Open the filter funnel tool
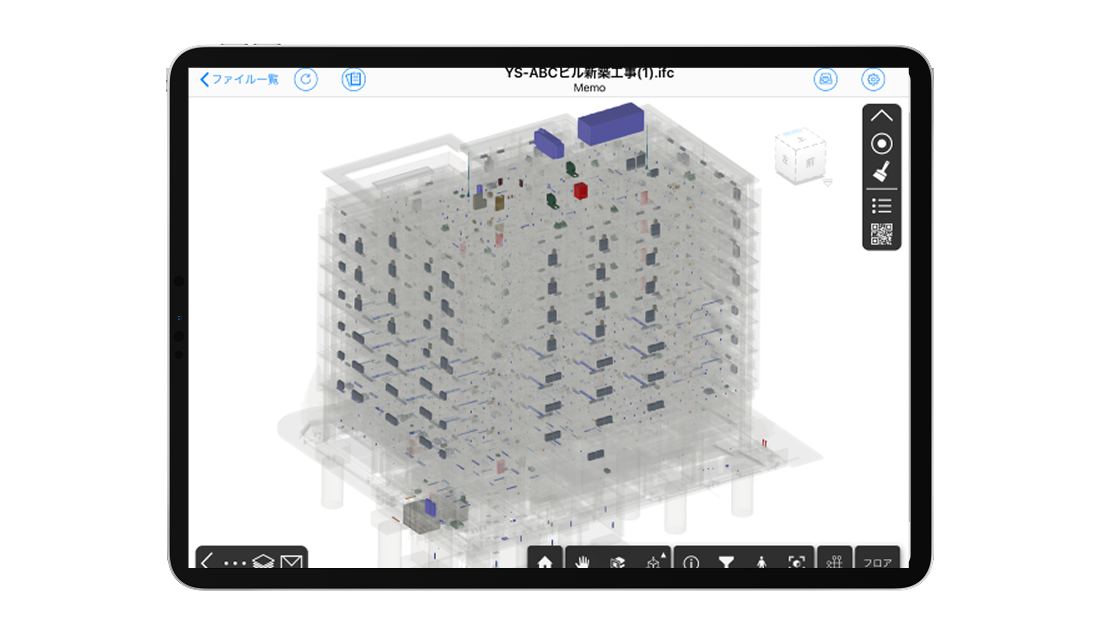 (726, 562)
